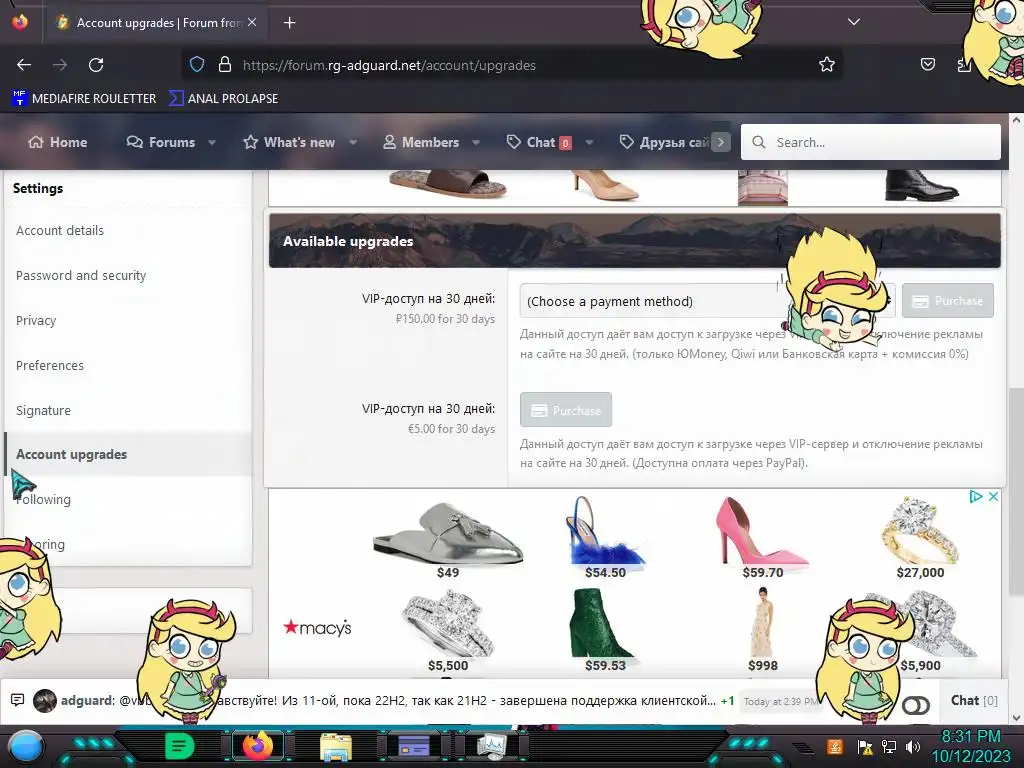Click the $998 dress ad item
Image resolution: width=1024 pixels, height=768 pixels.
coord(762,631)
